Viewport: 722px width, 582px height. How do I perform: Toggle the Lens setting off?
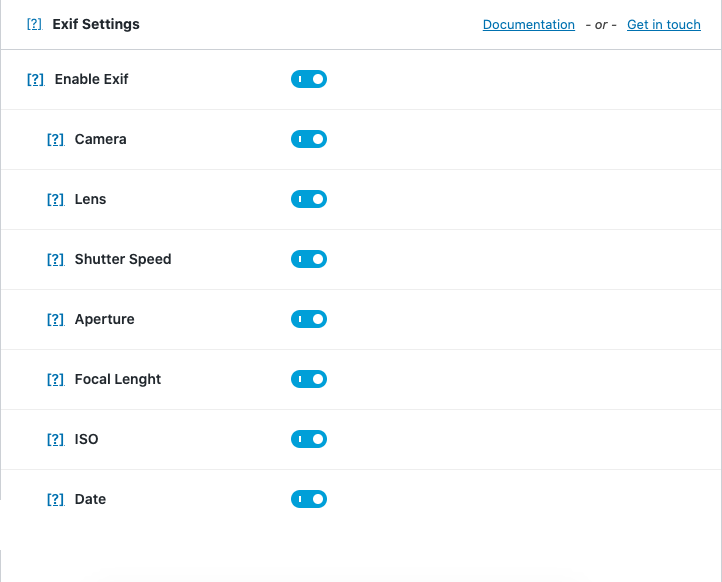(309, 199)
